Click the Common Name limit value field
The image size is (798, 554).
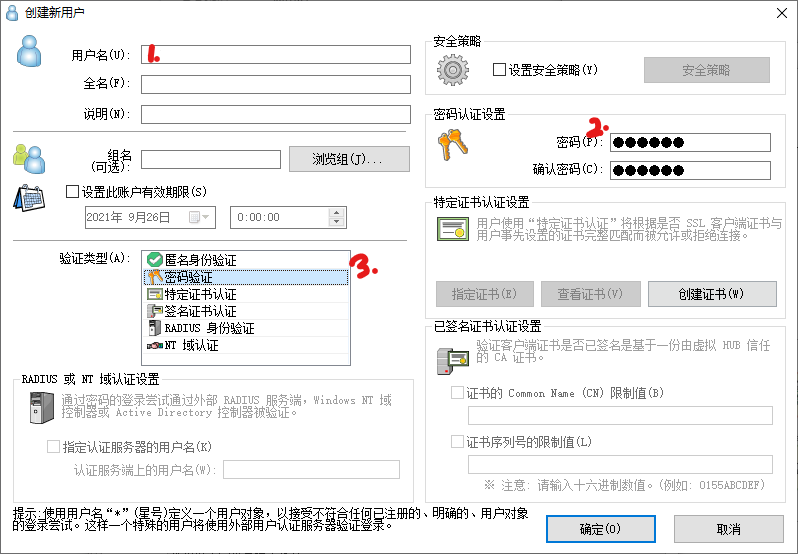click(x=620, y=416)
